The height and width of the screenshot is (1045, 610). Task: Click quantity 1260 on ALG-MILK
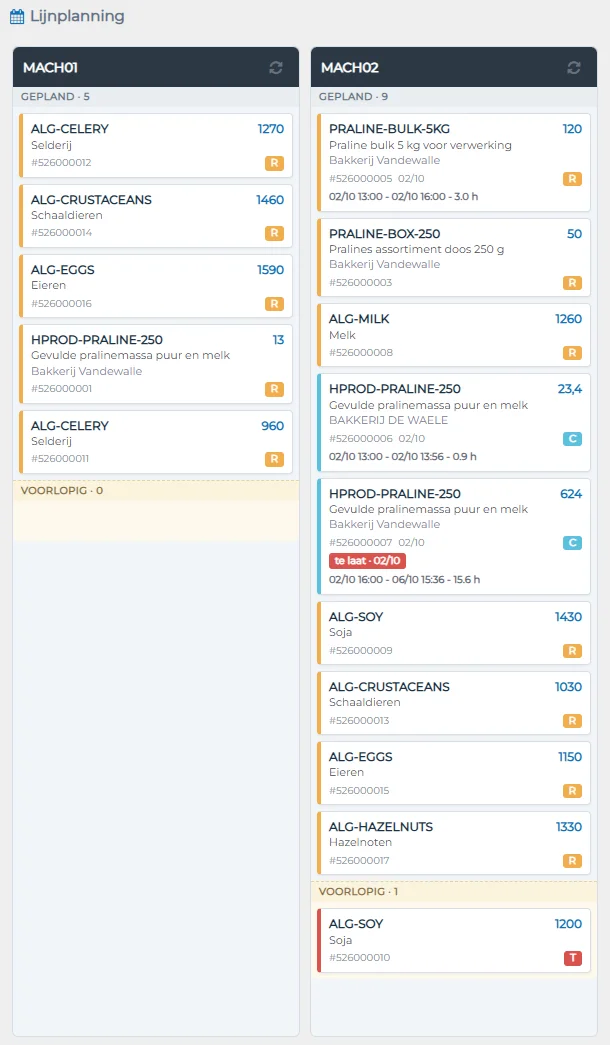pos(569,319)
